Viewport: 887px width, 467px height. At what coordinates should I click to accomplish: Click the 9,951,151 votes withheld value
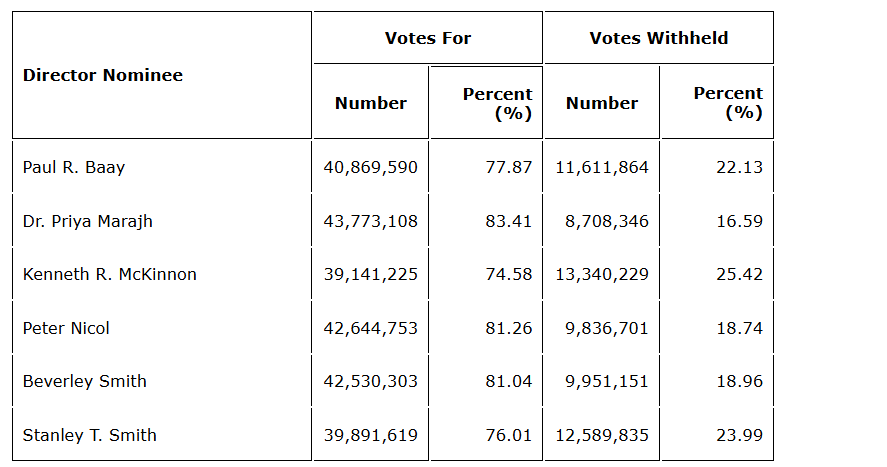point(607,381)
